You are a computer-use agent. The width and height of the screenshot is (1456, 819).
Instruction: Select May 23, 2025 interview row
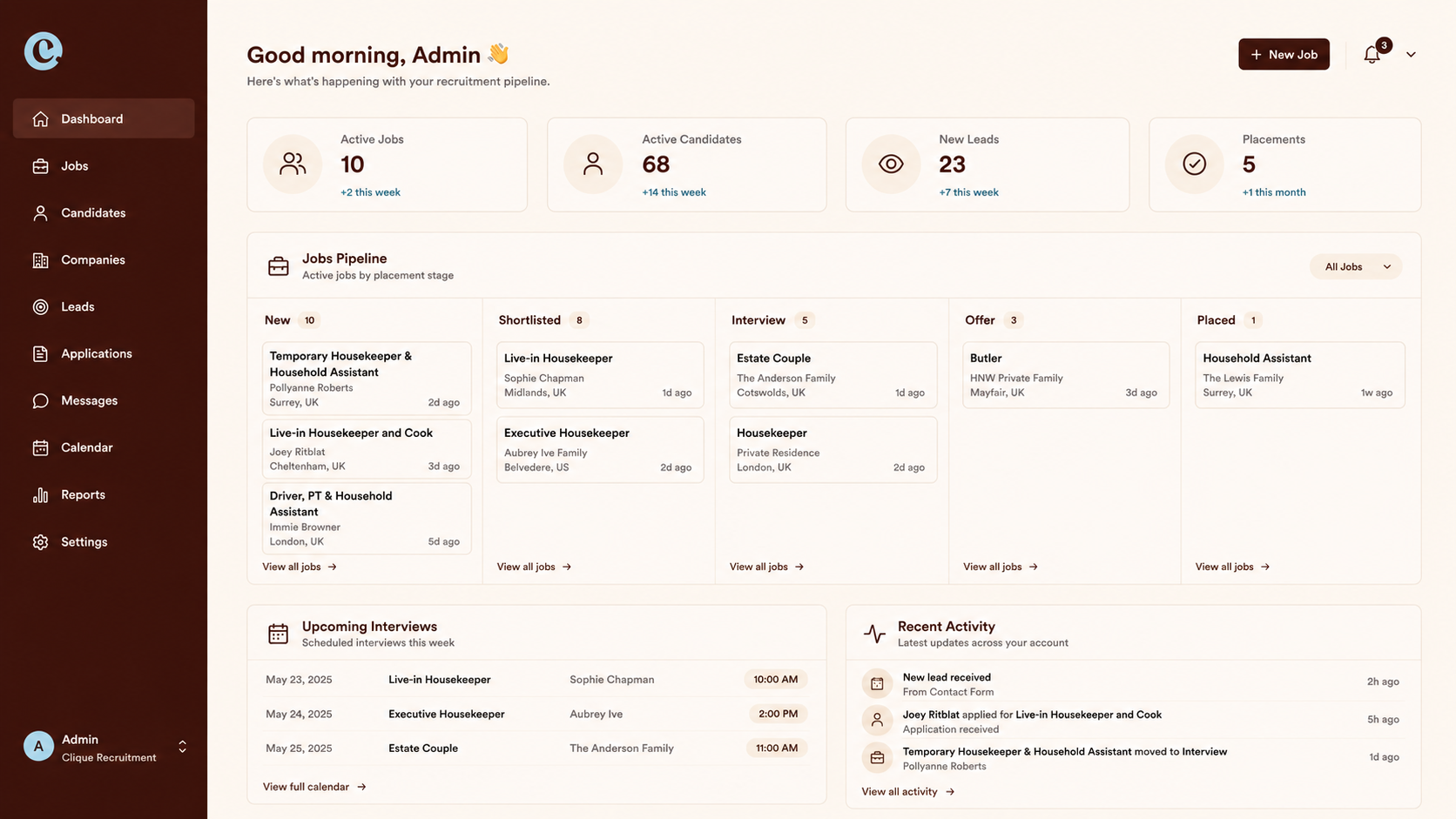[x=536, y=680]
